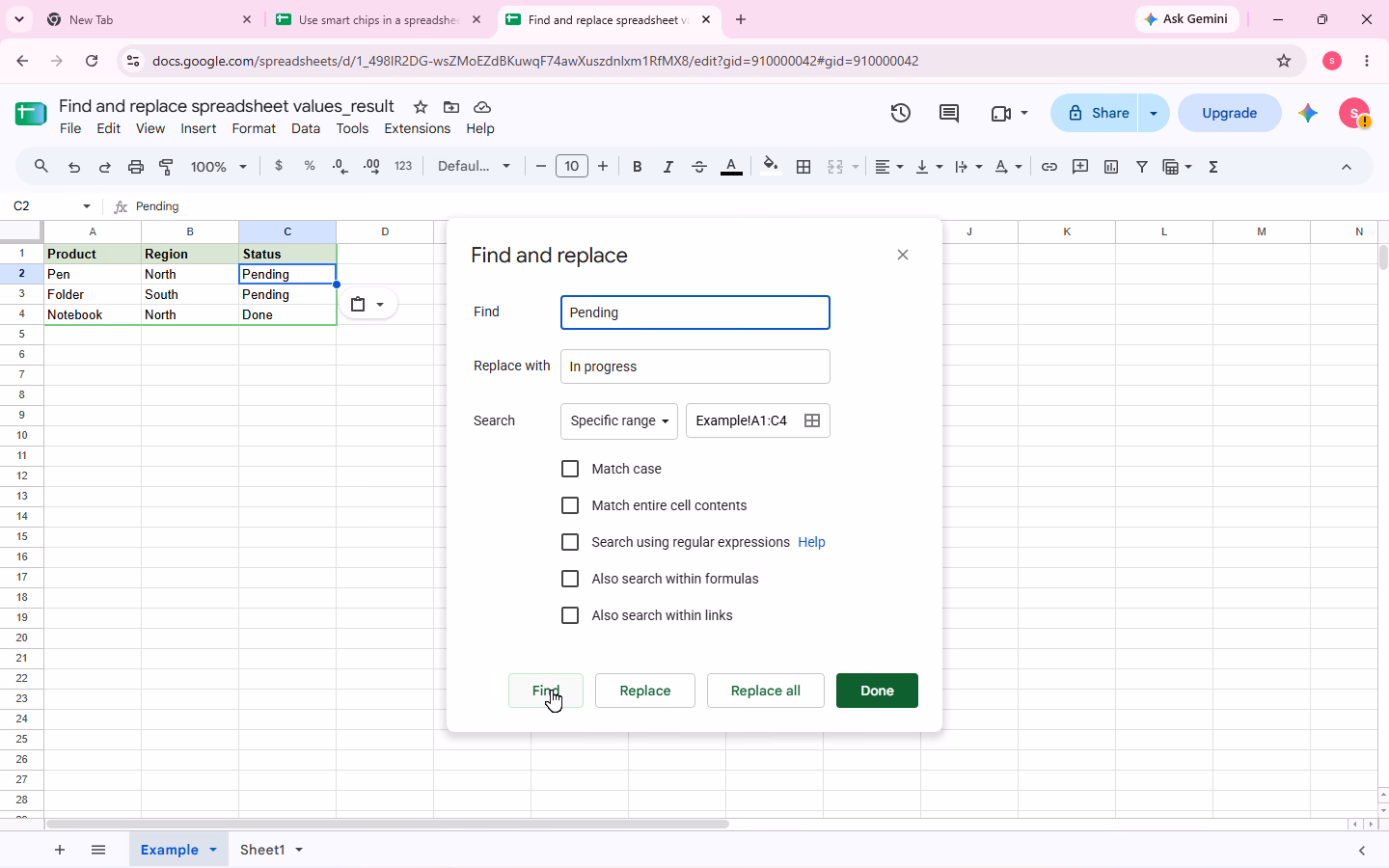
Task: Click the insert chart icon
Action: pos(1111,167)
